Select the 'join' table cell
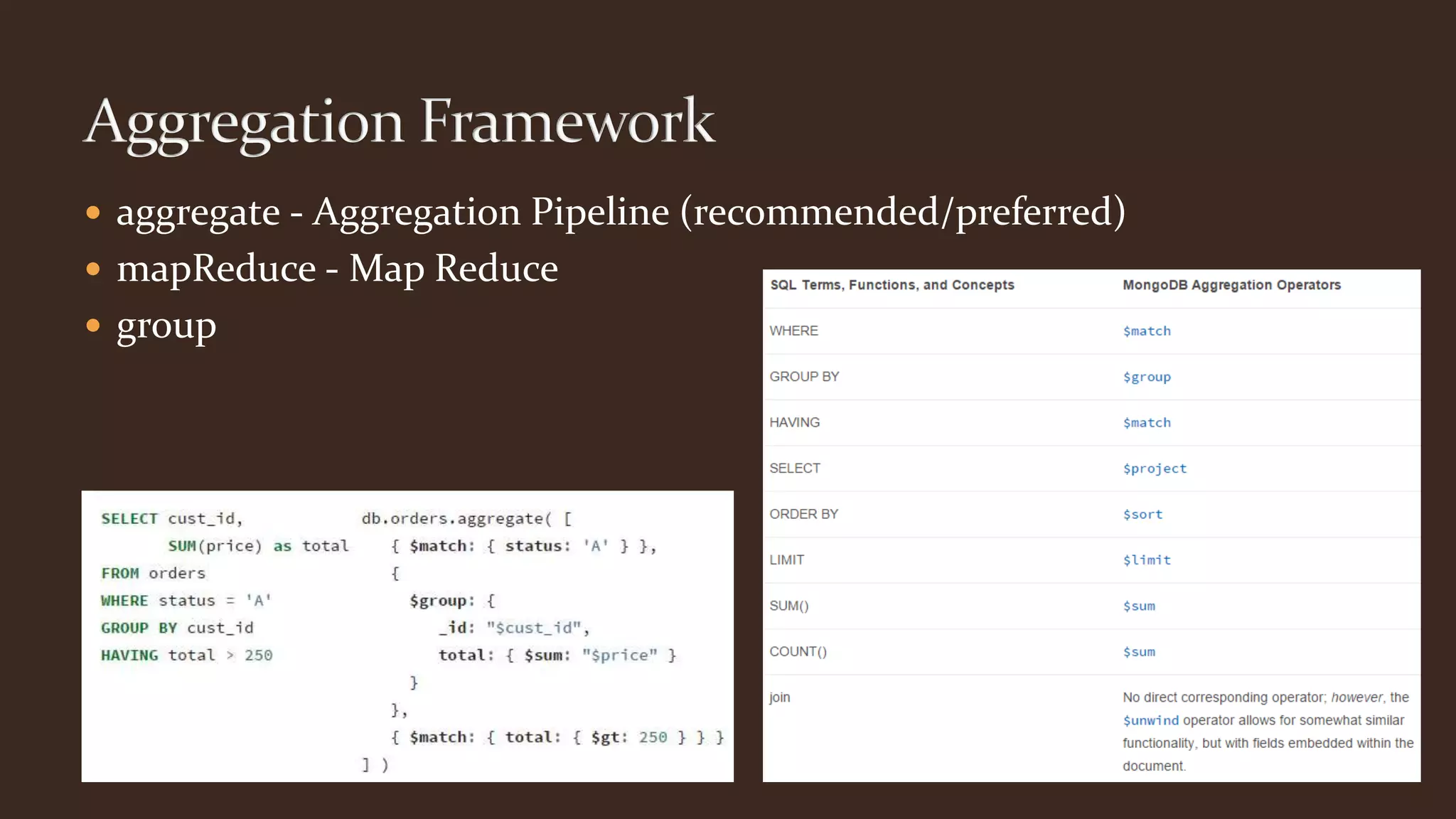Screen dimensions: 1456x819 coord(780,697)
